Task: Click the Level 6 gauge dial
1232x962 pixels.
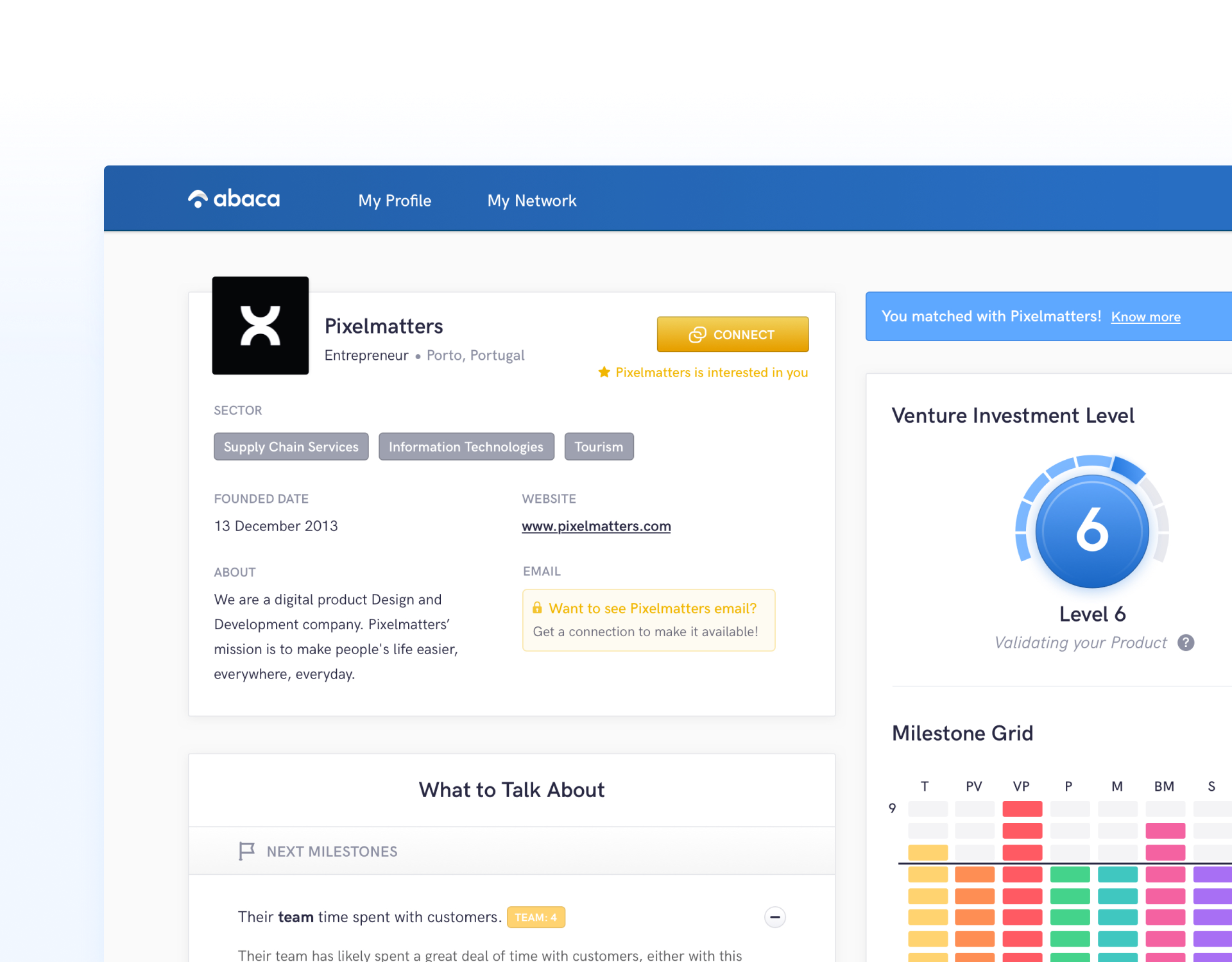Action: pos(1092,531)
